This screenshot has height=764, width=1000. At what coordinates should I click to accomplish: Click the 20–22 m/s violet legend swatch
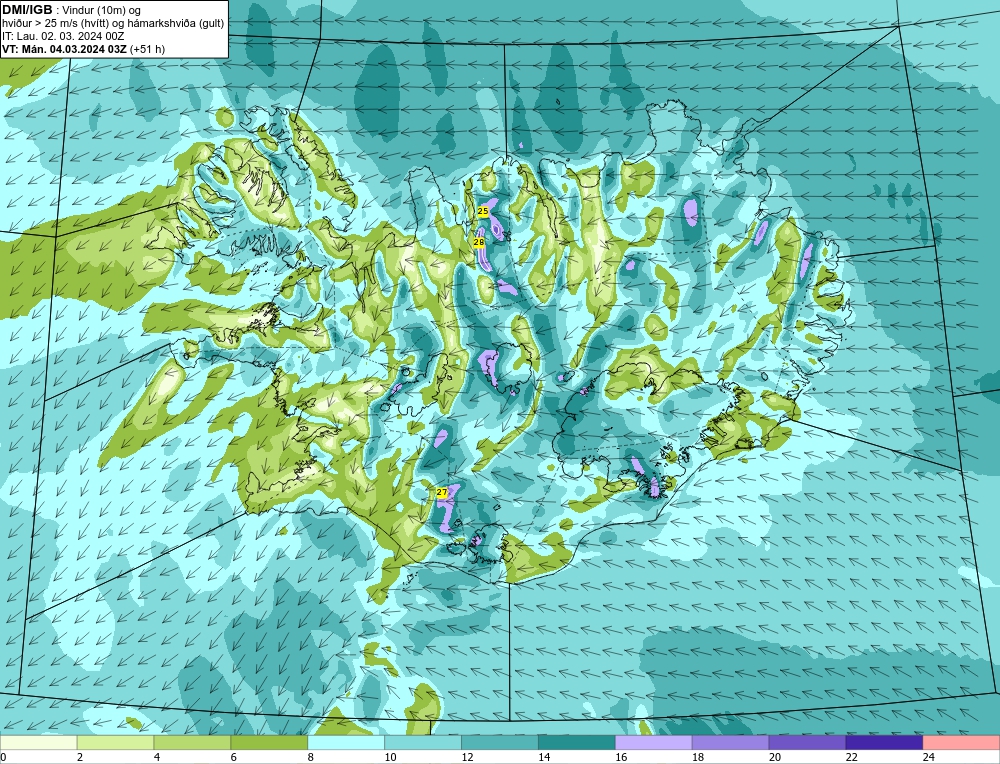click(807, 742)
